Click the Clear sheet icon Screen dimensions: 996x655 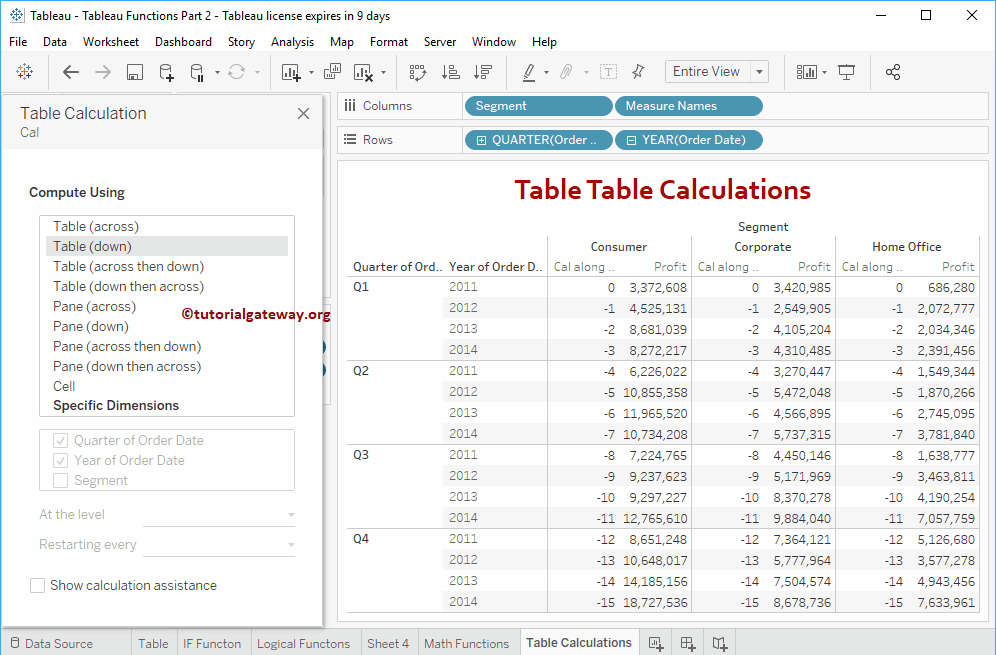tap(363, 72)
